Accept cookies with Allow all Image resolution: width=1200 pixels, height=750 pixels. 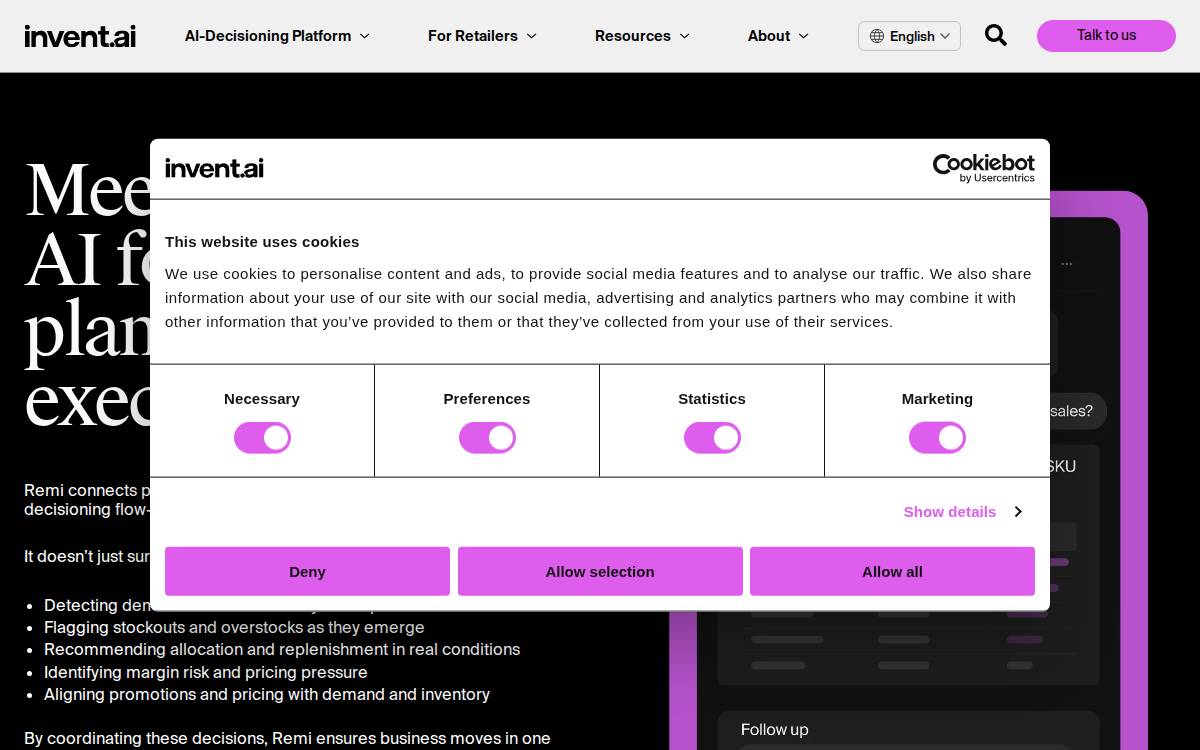pos(892,571)
